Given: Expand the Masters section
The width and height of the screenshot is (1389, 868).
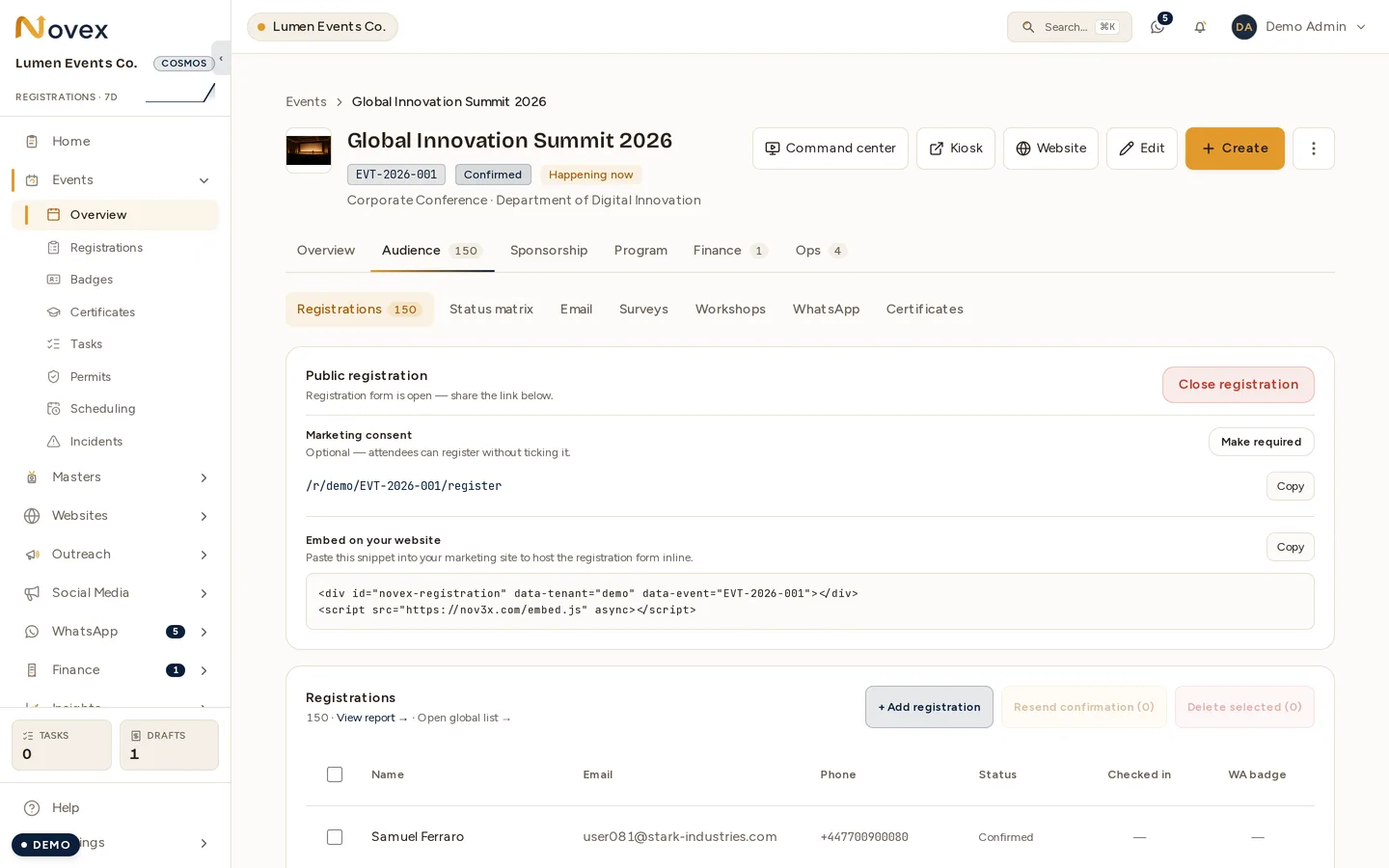Looking at the screenshot, I should pyautogui.click(x=204, y=477).
